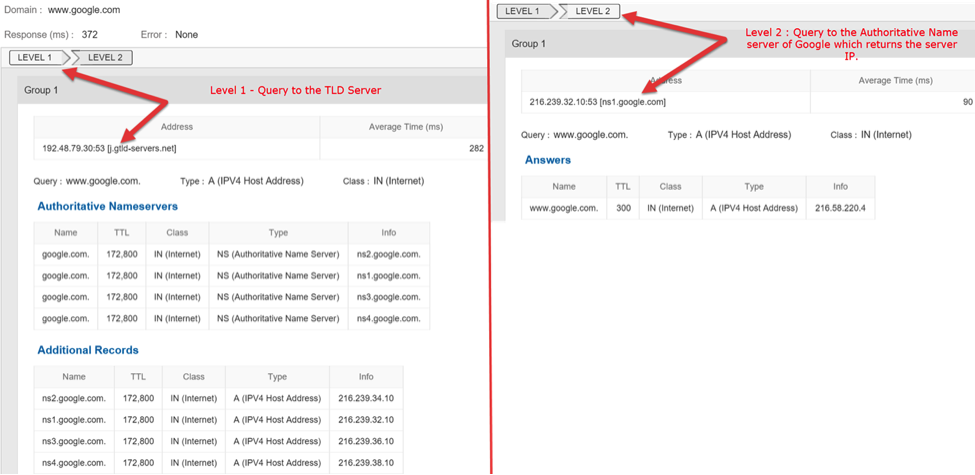Image resolution: width=975 pixels, height=475 pixels.
Task: Select ns4.google.com. Info cell in Authoritative Nameservers
Action: pyautogui.click(x=389, y=318)
